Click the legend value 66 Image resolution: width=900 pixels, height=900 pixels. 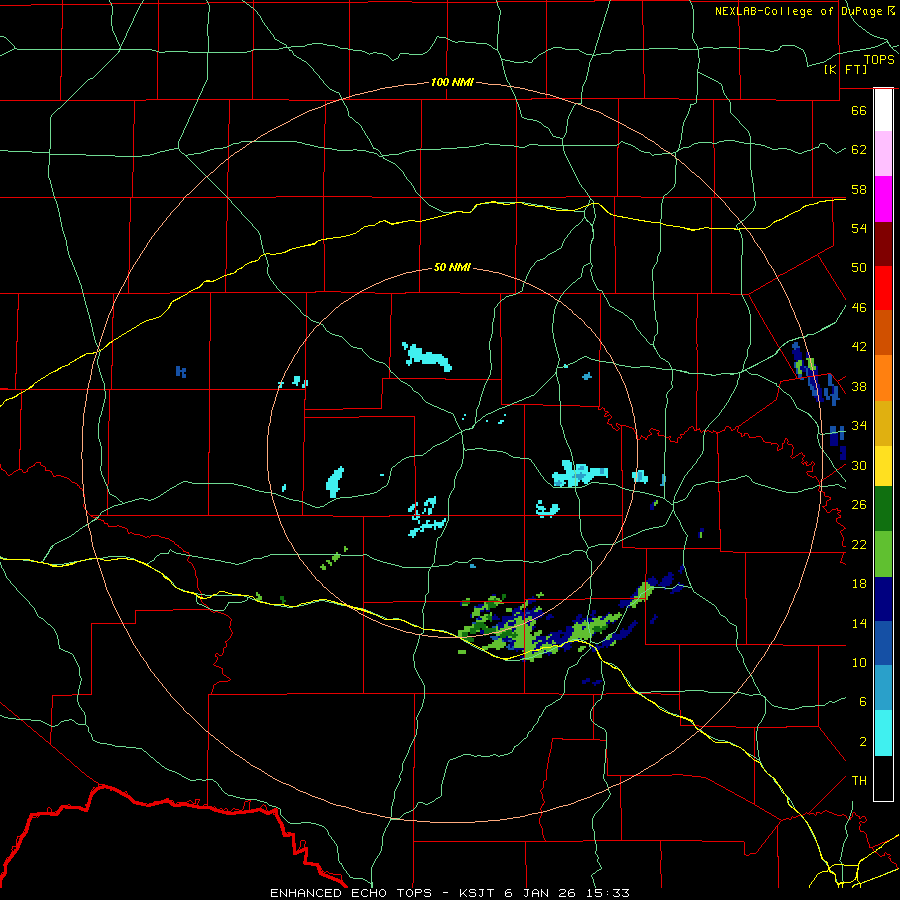click(859, 110)
